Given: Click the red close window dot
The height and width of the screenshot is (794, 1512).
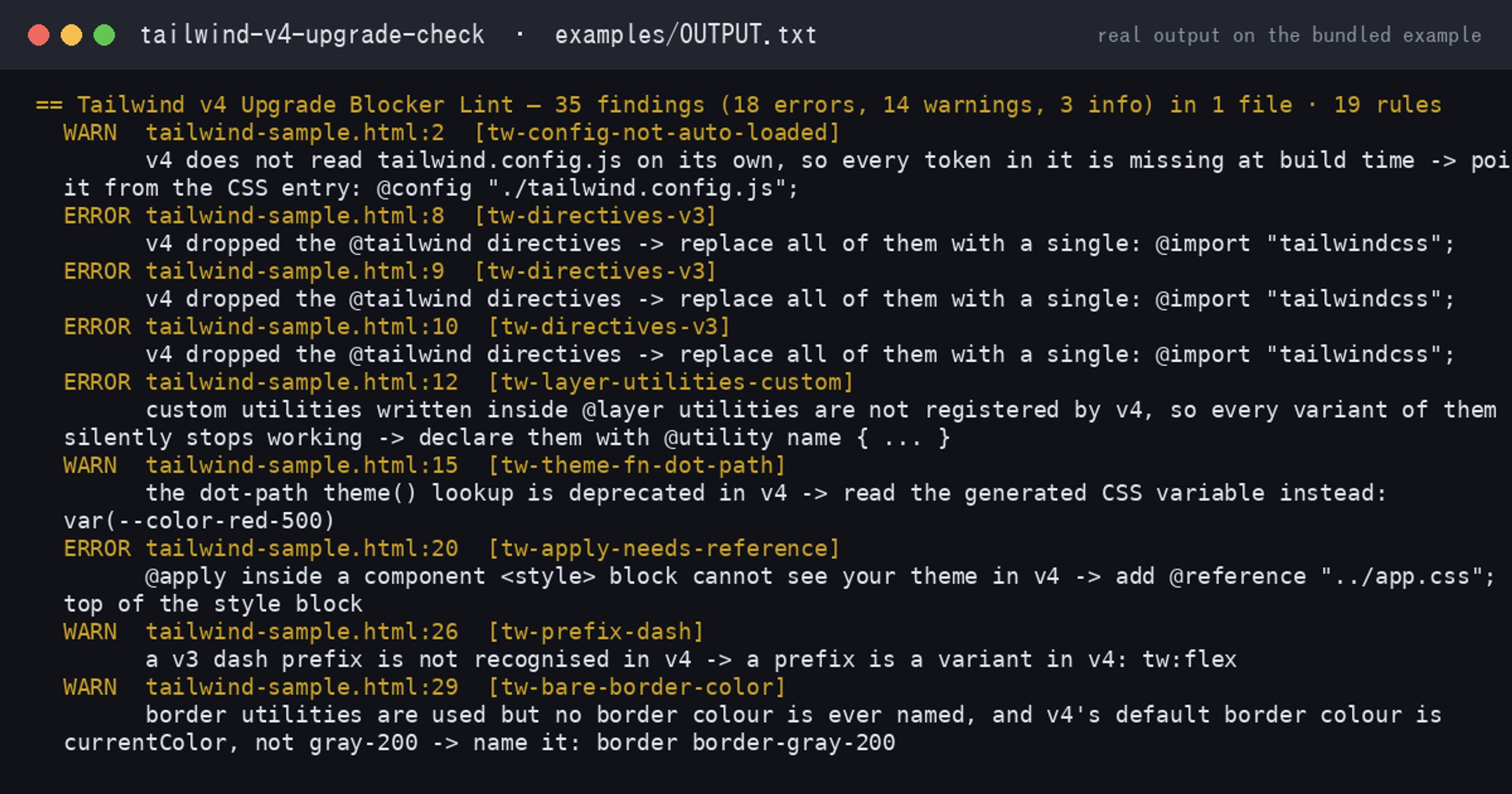Looking at the screenshot, I should tap(39, 35).
